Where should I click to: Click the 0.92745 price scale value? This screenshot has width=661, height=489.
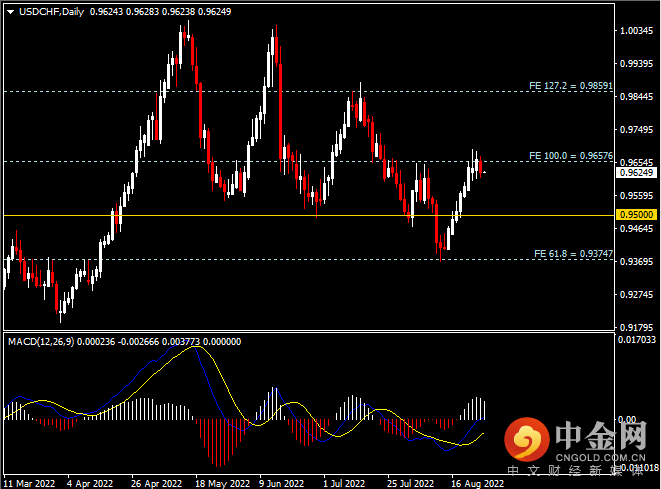coord(637,295)
